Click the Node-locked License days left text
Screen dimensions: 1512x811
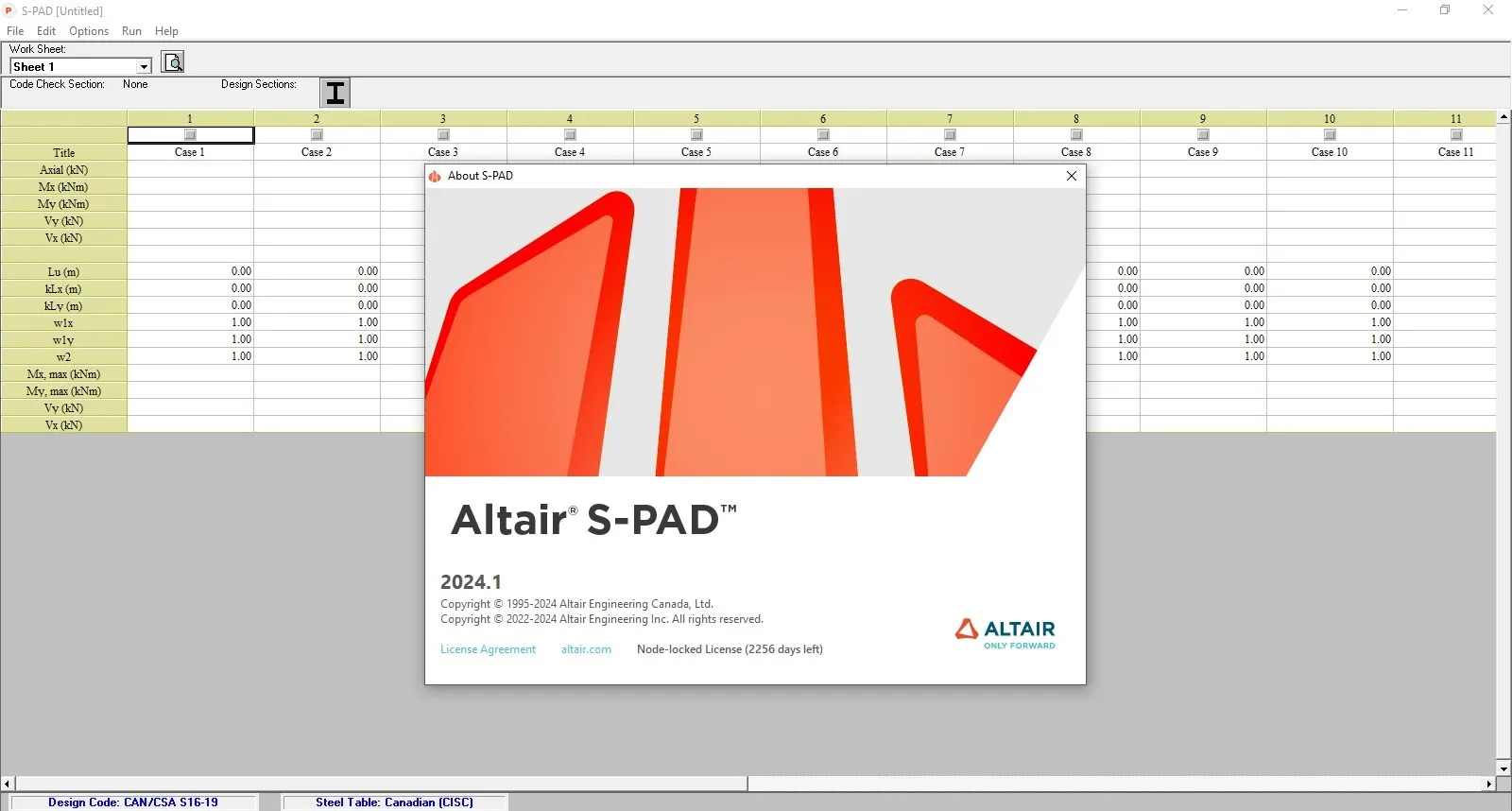point(730,649)
